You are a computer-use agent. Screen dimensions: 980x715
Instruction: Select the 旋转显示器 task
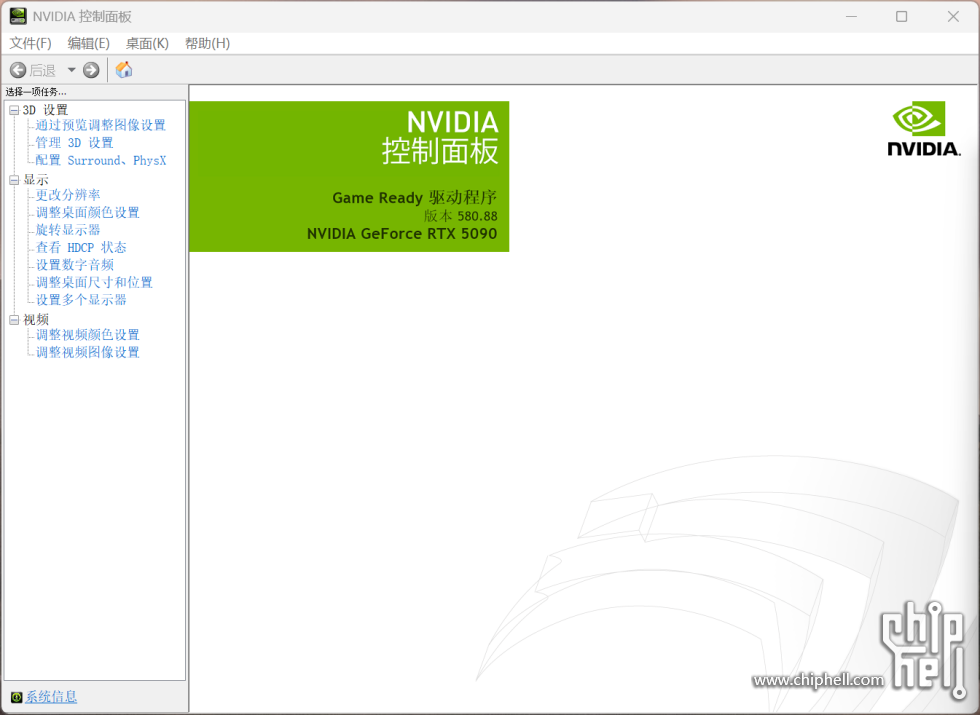pos(68,230)
